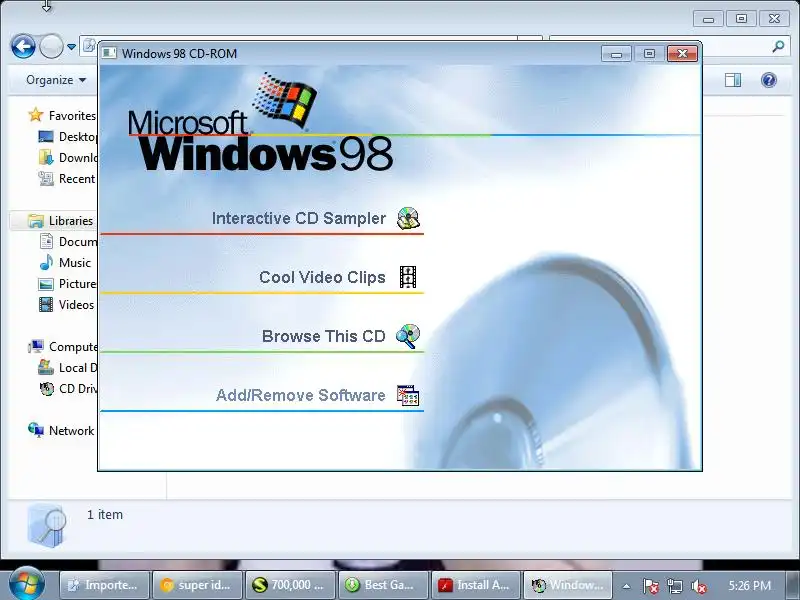800x600 pixels.
Task: Switch to the Install A... taskbar button
Action: (476, 585)
